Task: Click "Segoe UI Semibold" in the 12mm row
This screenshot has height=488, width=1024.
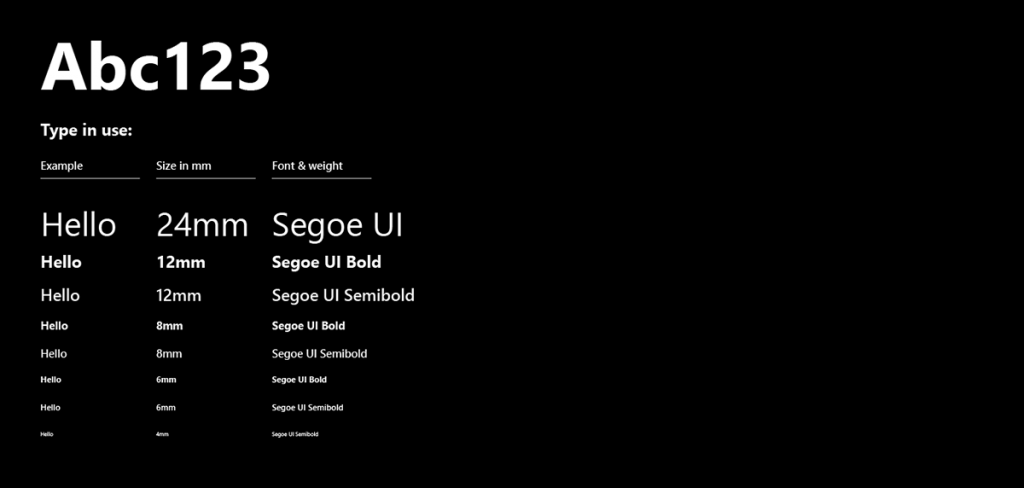Action: click(x=343, y=296)
